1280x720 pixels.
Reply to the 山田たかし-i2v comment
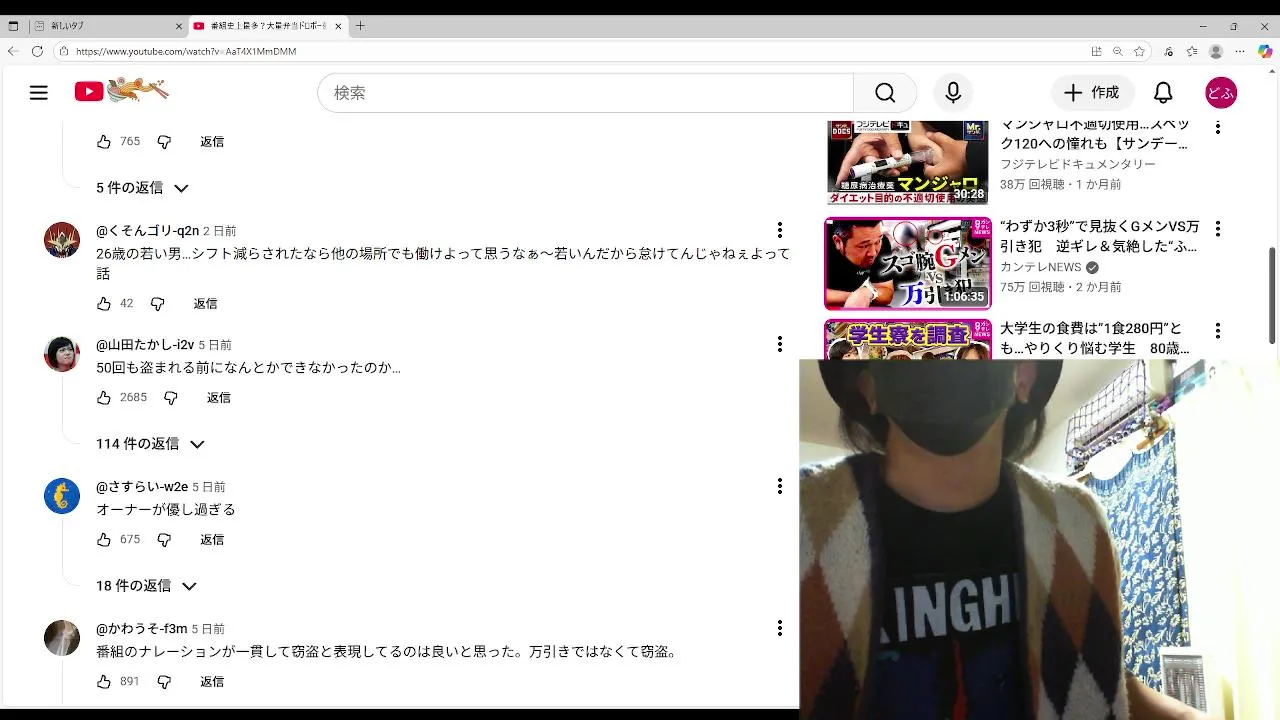(x=219, y=397)
